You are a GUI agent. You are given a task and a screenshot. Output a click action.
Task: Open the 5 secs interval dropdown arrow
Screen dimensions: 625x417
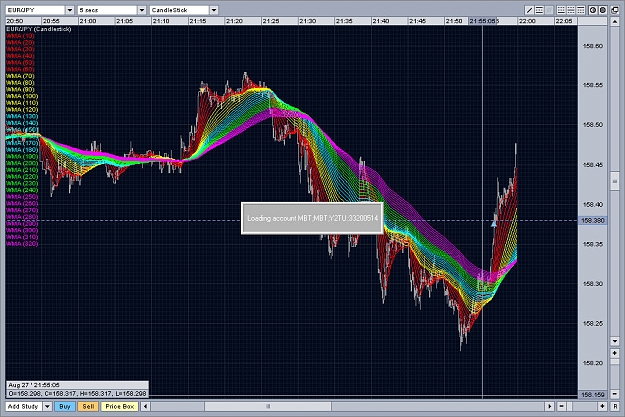coord(142,10)
